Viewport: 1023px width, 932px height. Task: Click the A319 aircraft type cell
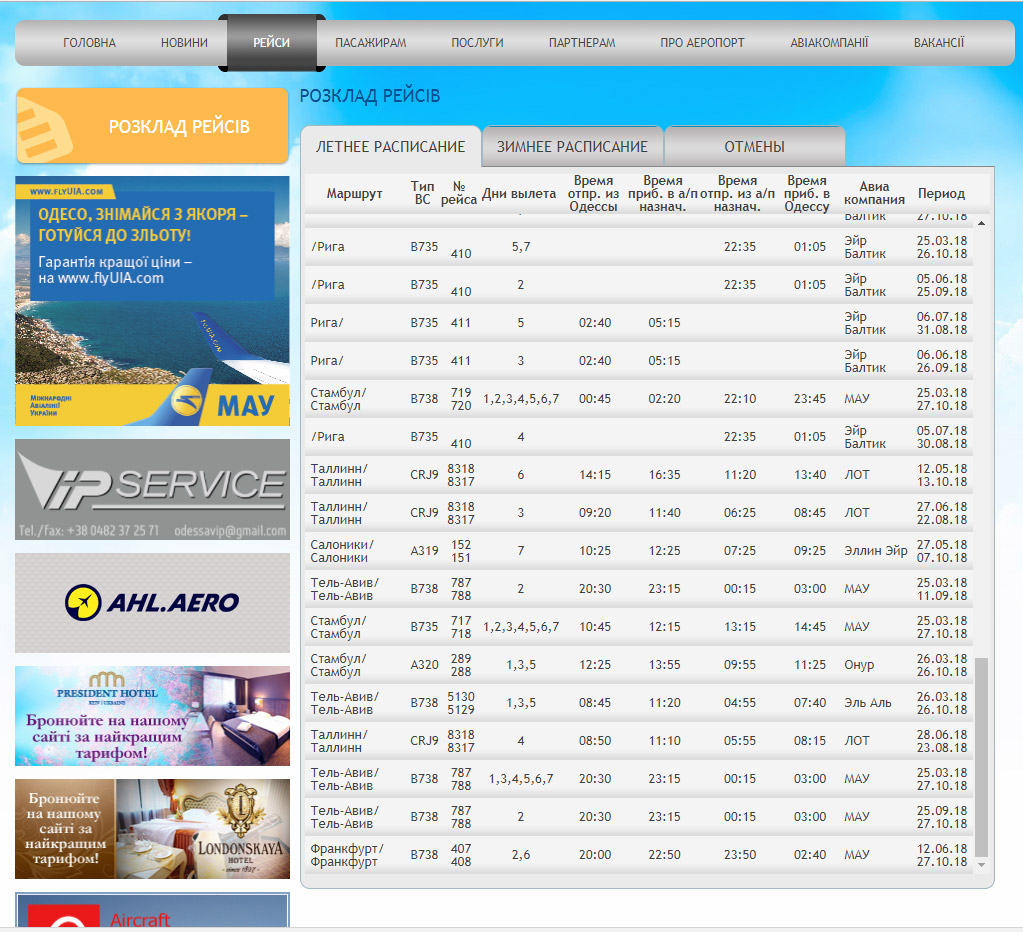coord(424,551)
